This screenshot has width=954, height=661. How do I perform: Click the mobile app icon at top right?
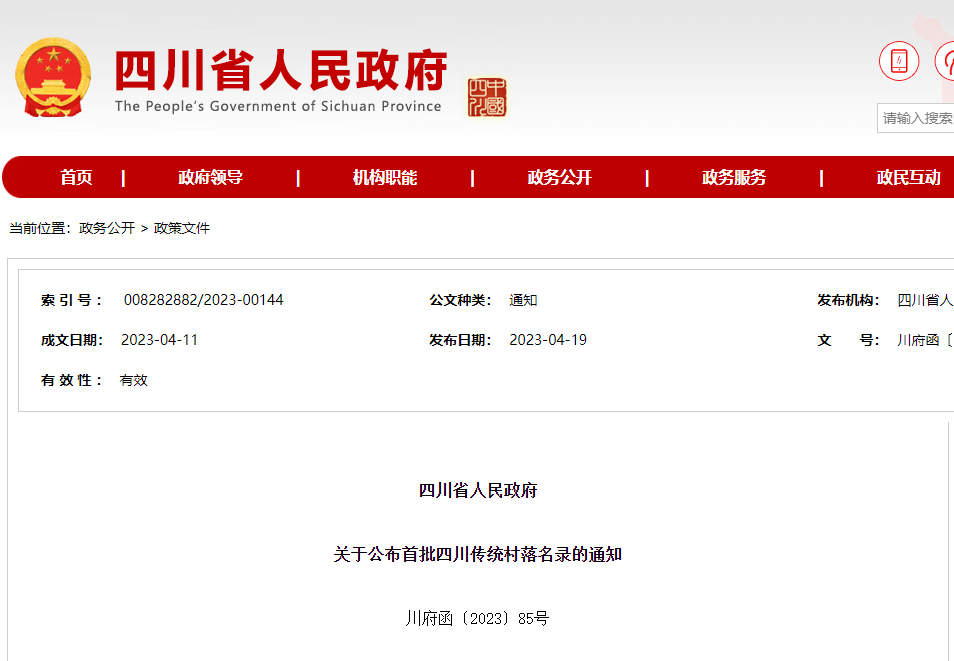pyautogui.click(x=901, y=62)
